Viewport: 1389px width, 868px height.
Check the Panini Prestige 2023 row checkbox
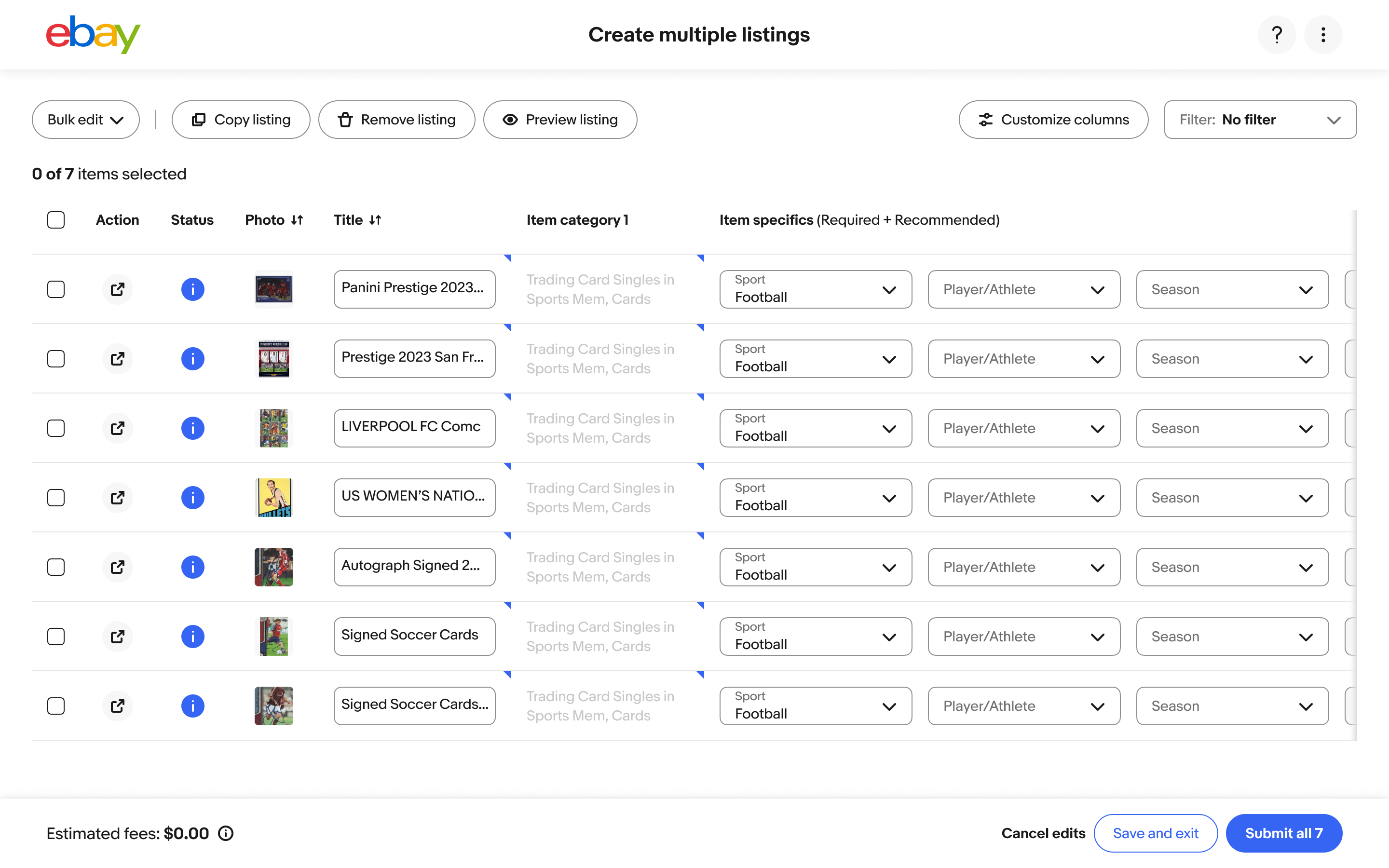coord(55,289)
